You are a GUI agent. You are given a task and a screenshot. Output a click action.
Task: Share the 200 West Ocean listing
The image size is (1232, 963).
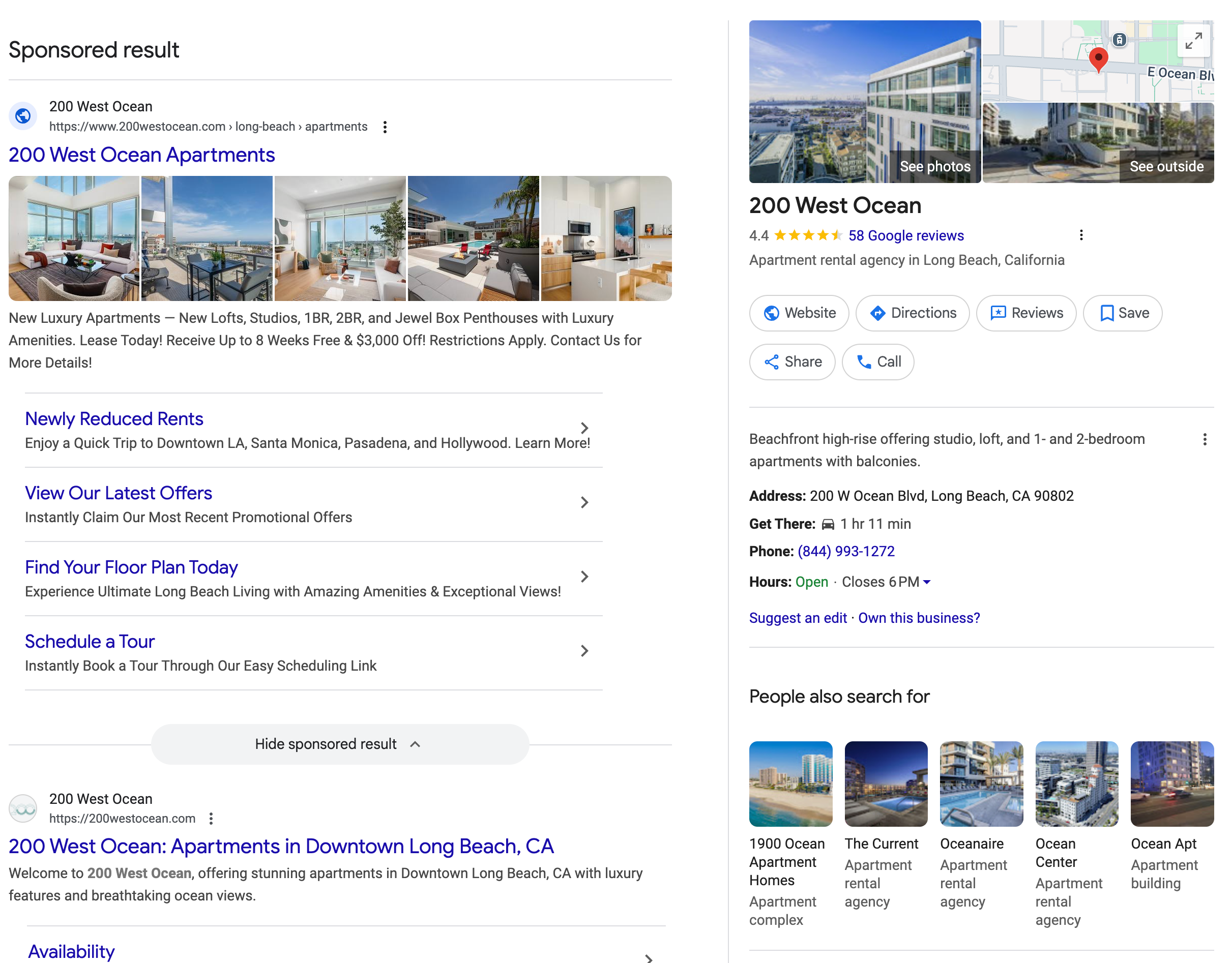point(792,362)
